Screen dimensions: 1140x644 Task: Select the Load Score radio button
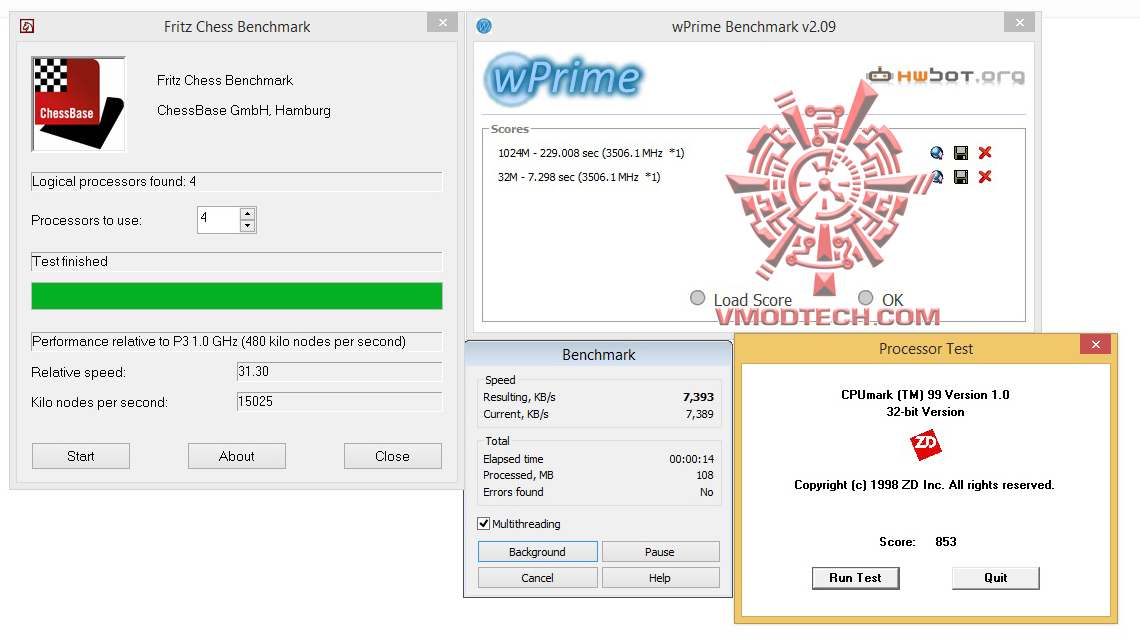(697, 298)
